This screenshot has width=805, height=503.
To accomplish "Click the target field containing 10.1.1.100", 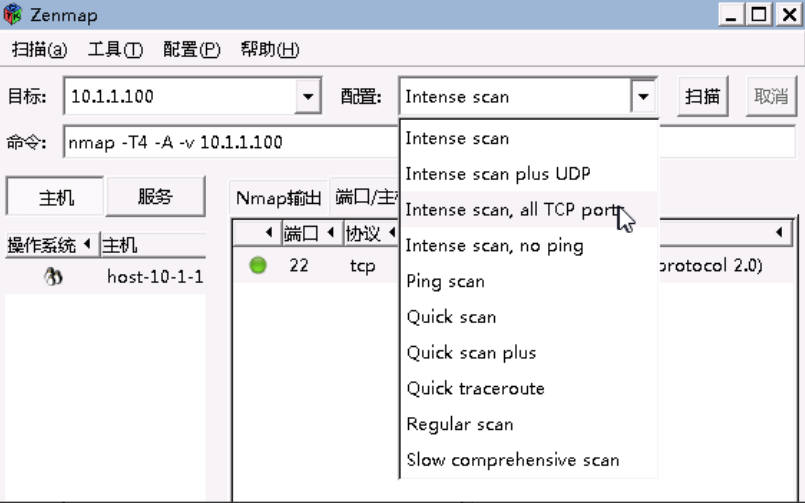I will [x=180, y=96].
